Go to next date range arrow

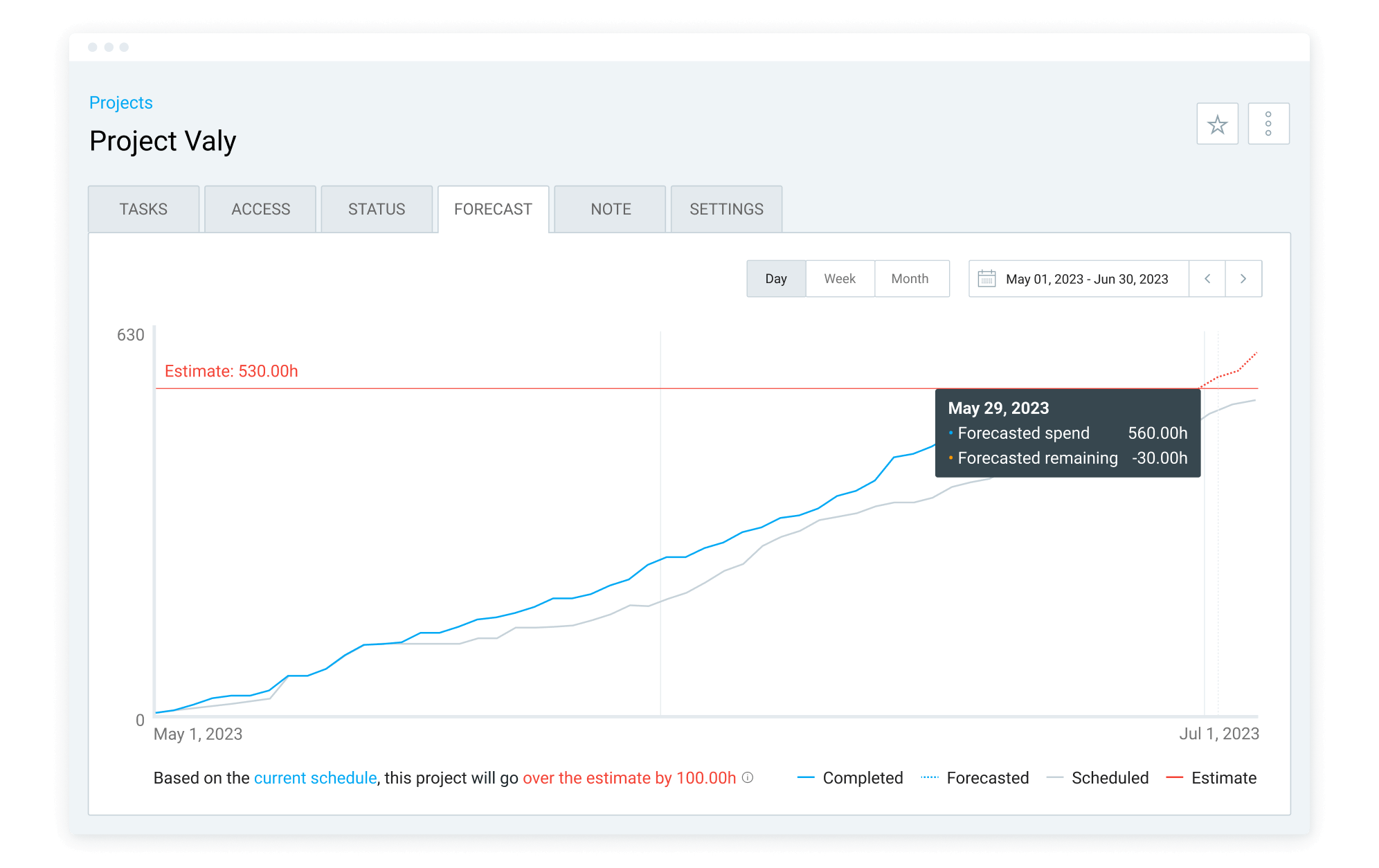click(x=1243, y=279)
